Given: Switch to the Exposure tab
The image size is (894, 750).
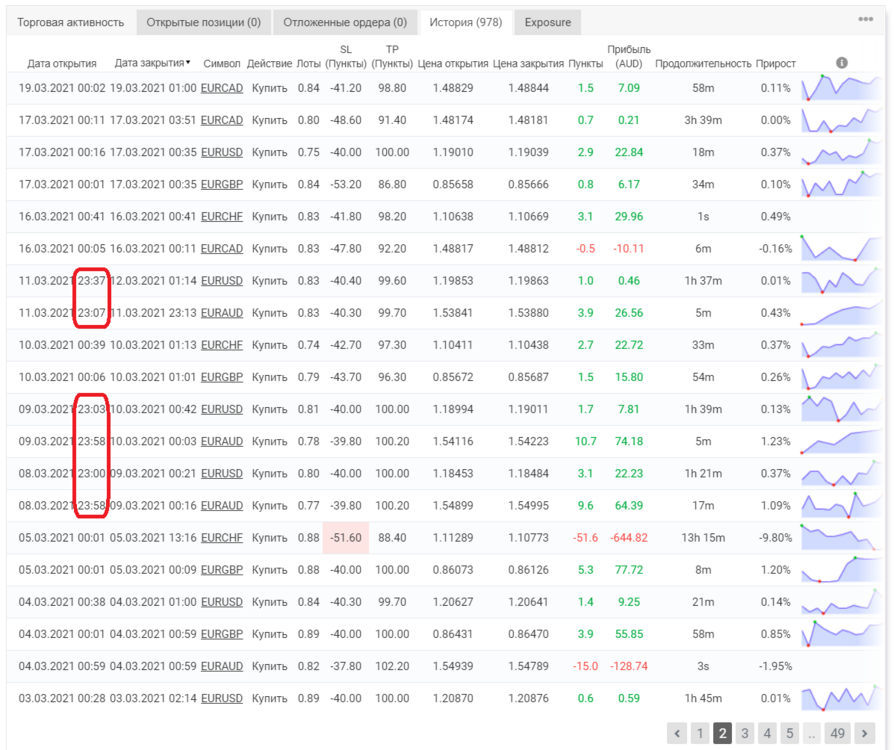Looking at the screenshot, I should tap(547, 22).
